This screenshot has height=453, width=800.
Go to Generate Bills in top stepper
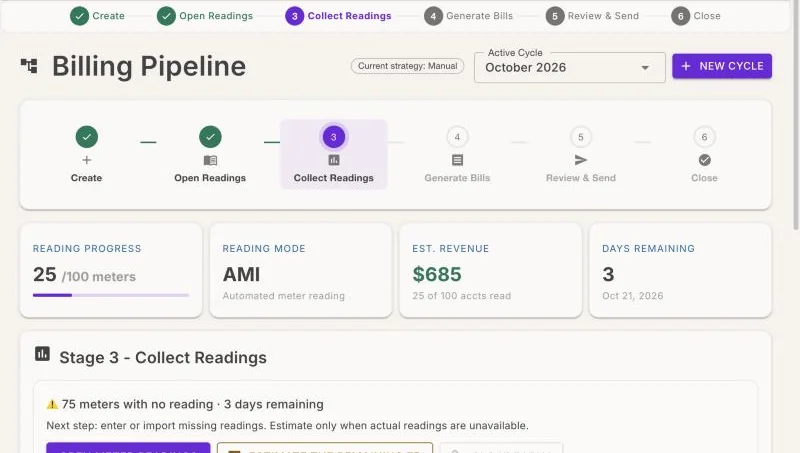[x=480, y=16]
